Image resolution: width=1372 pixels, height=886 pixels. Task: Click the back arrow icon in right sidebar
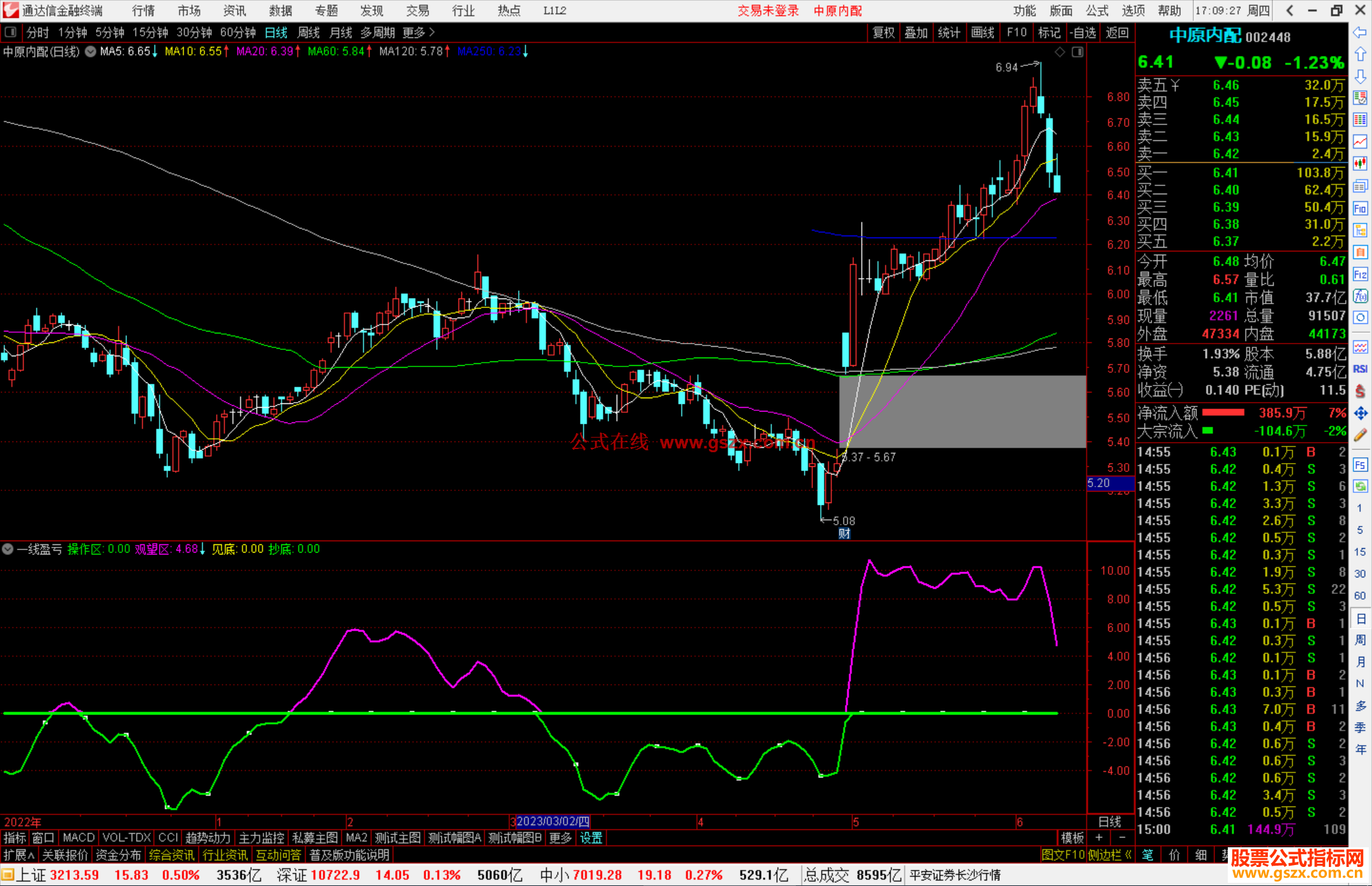[1360, 32]
